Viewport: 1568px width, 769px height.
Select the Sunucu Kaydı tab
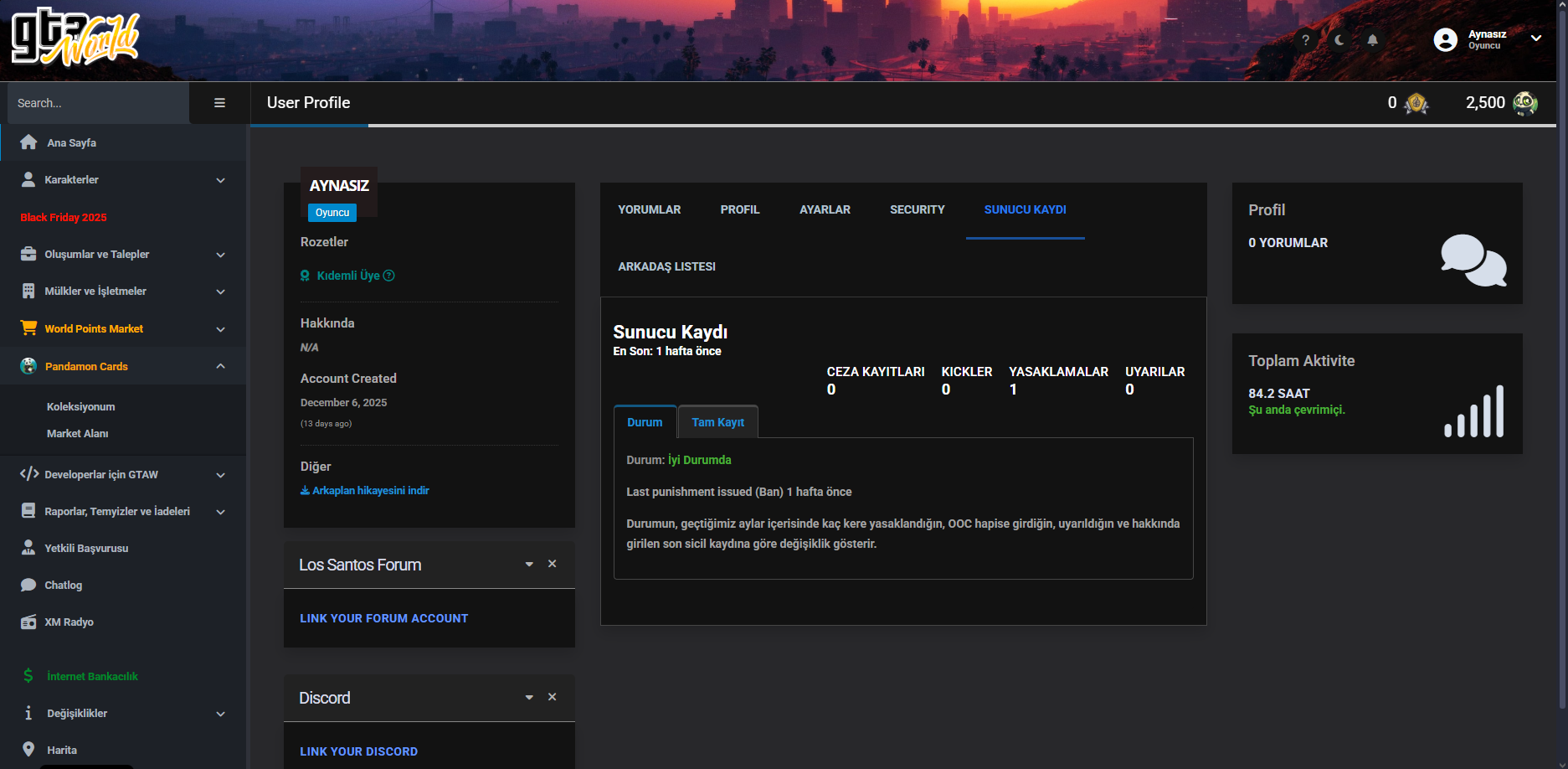1026,209
